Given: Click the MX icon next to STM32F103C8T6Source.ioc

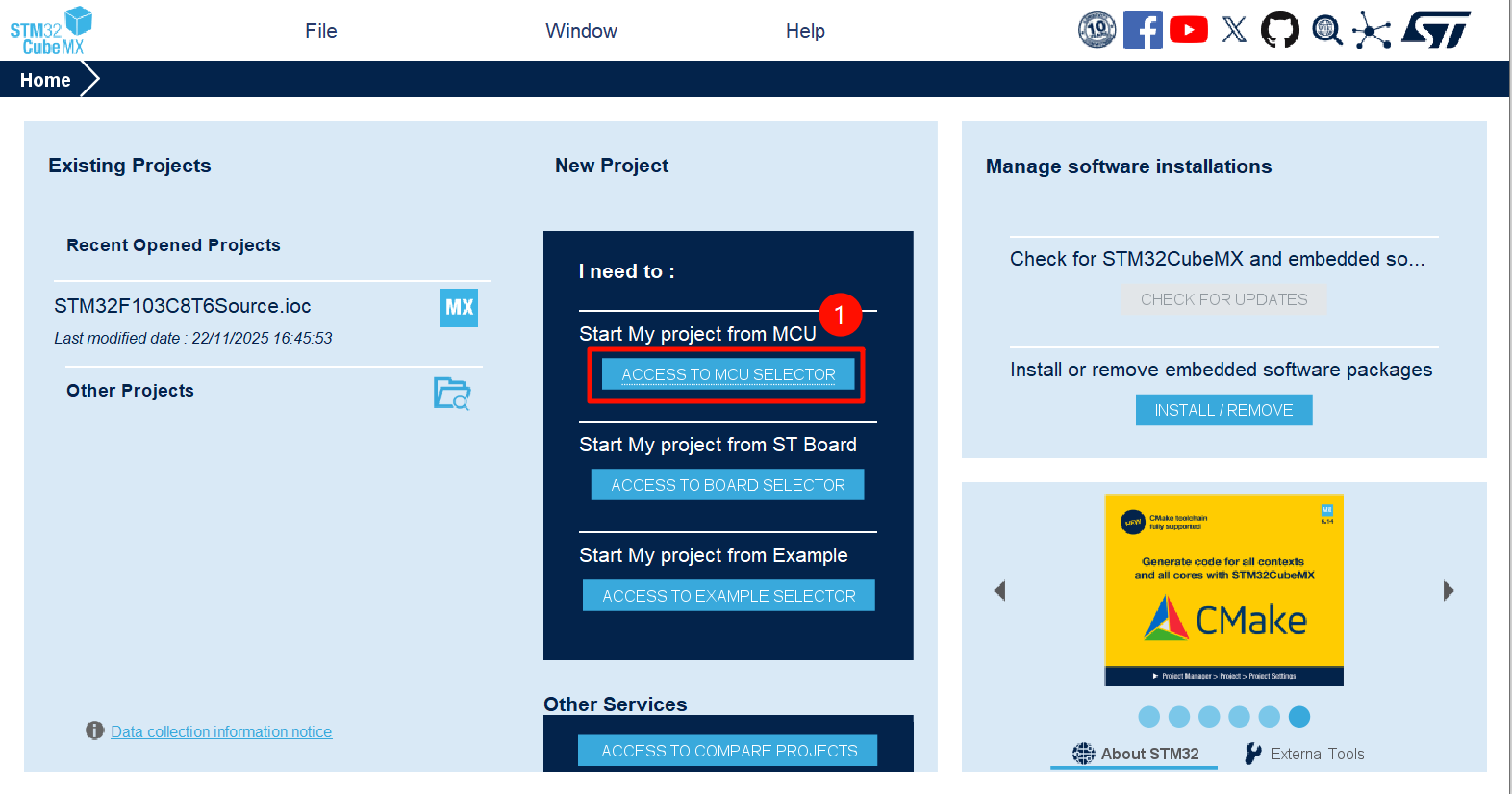Looking at the screenshot, I should (x=459, y=308).
